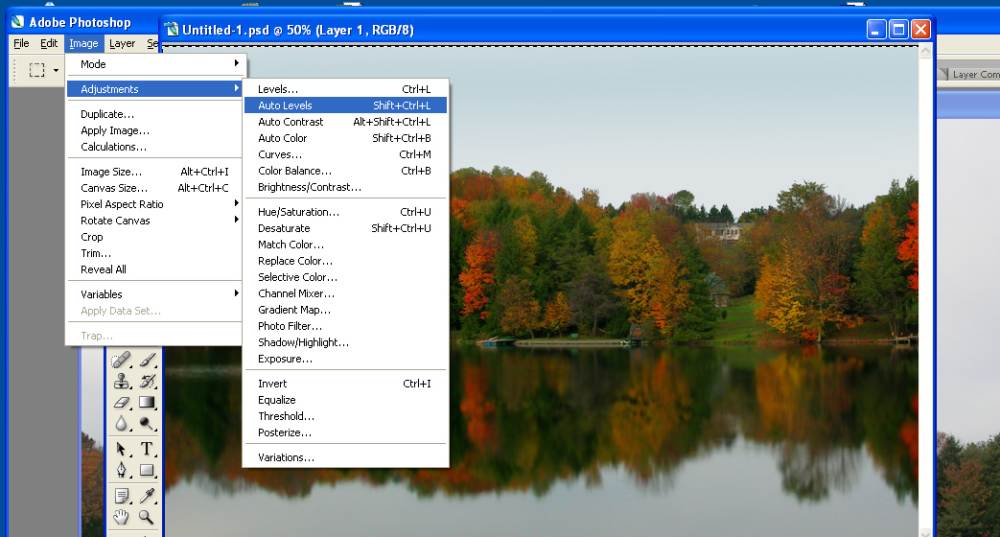Select the Eraser tool
This screenshot has width=1000, height=537.
tap(121, 403)
